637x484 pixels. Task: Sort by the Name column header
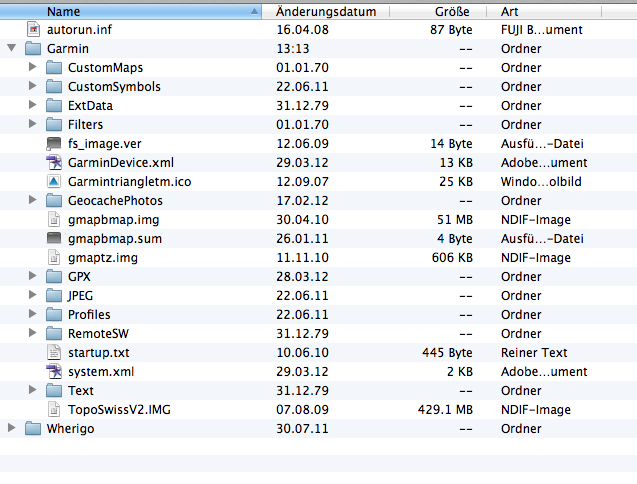[x=130, y=11]
